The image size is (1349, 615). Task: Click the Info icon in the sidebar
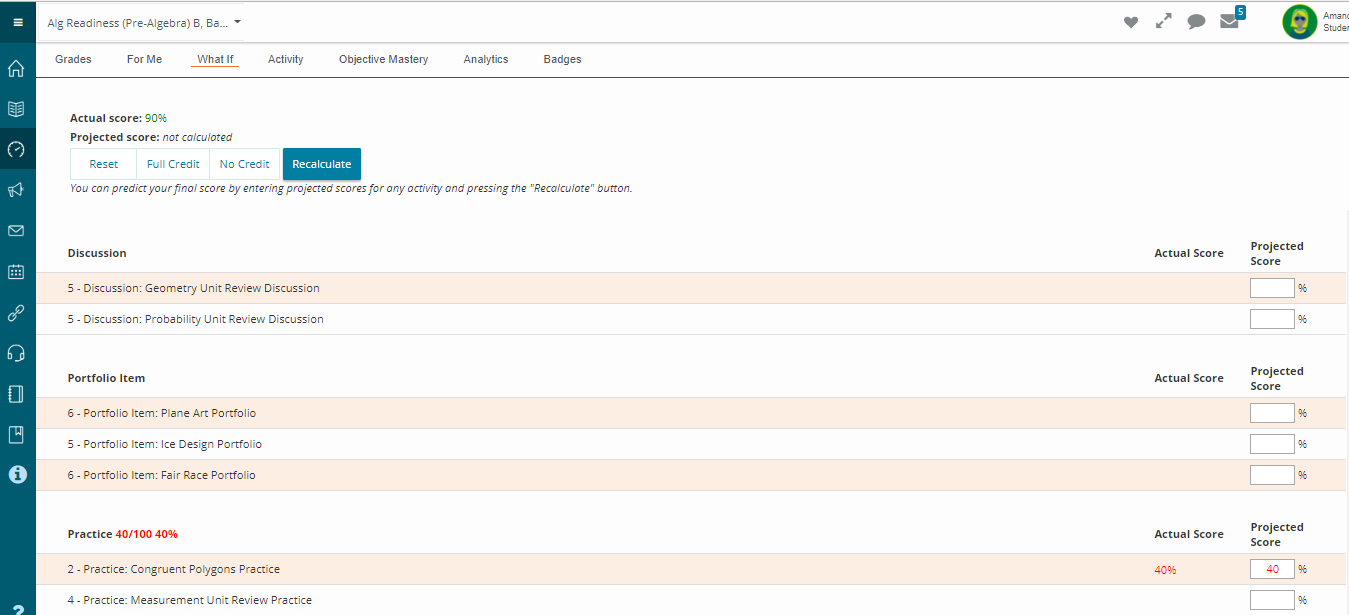[x=16, y=474]
